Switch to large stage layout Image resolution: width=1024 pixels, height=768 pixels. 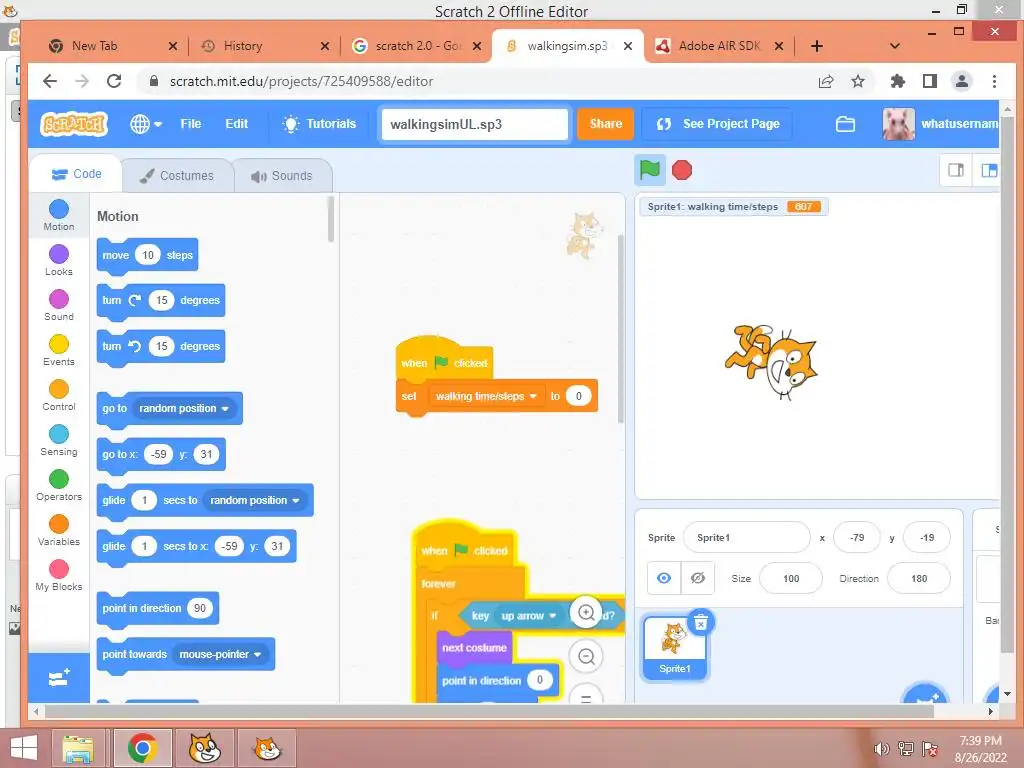tap(988, 170)
